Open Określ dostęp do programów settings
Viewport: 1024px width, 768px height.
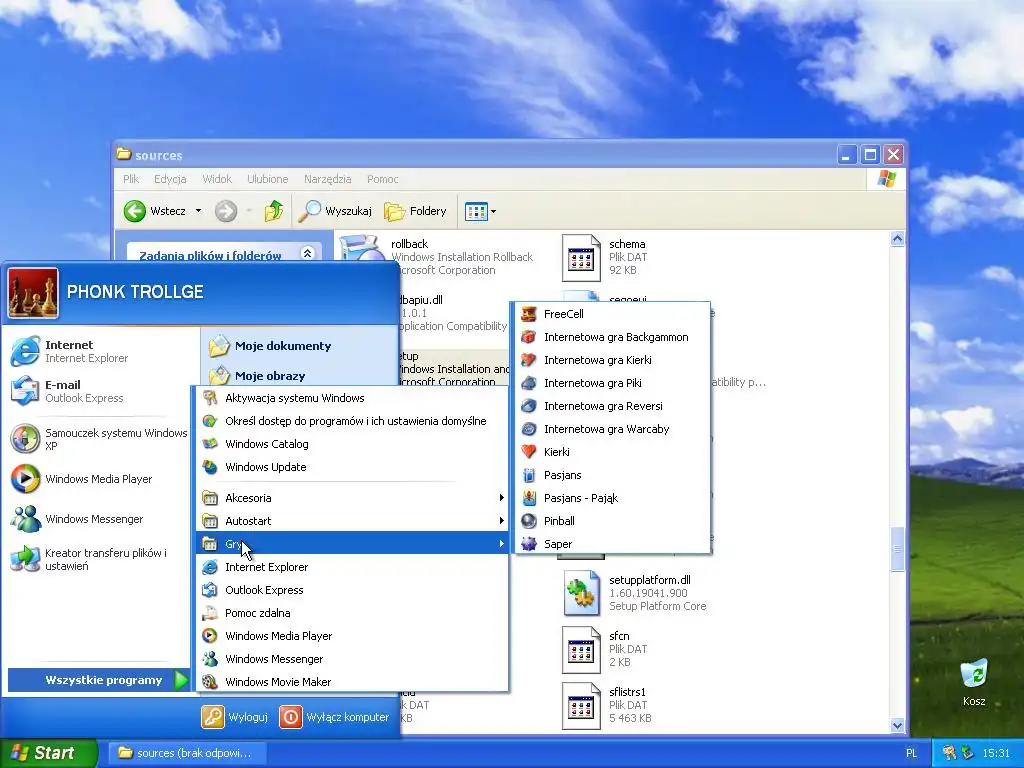(x=352, y=421)
